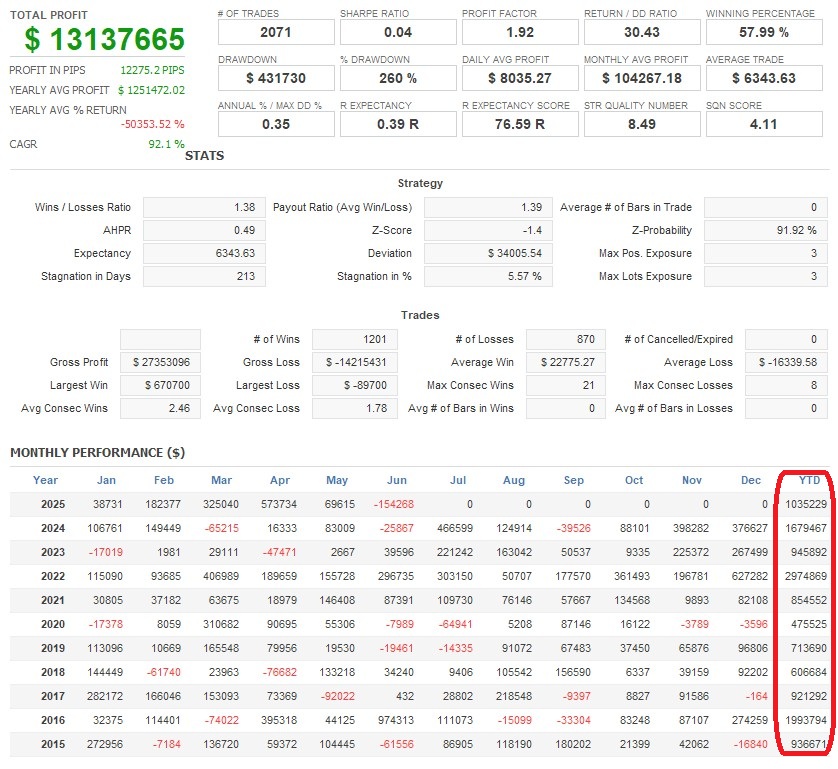The height and width of the screenshot is (769, 838).
Task: Select 2015 YTD total 936671
Action: 809,744
